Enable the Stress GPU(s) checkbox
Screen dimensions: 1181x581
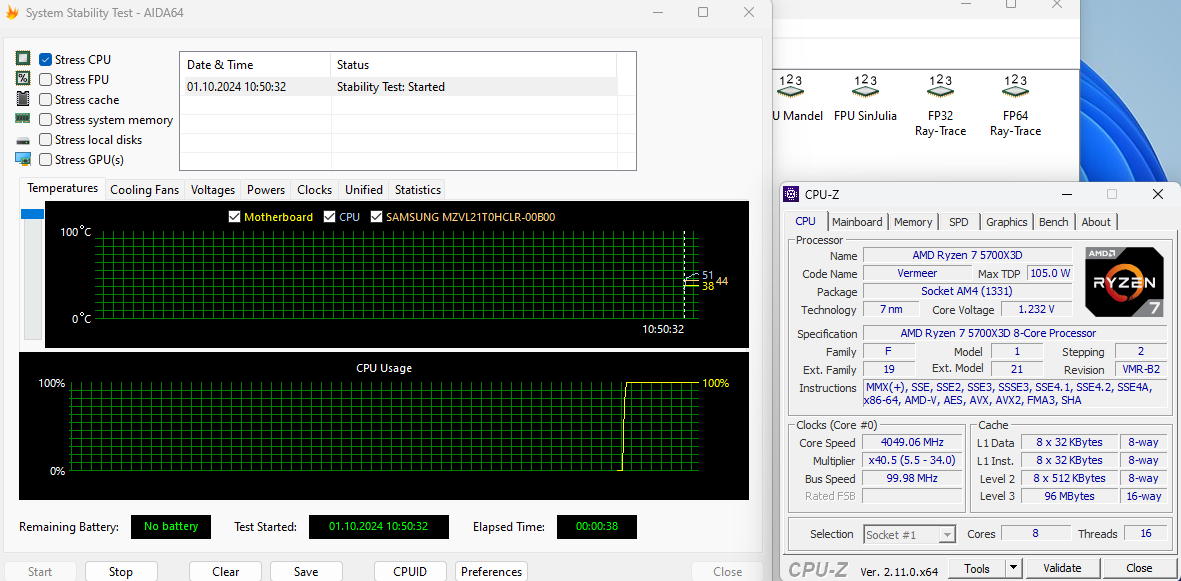click(45, 159)
